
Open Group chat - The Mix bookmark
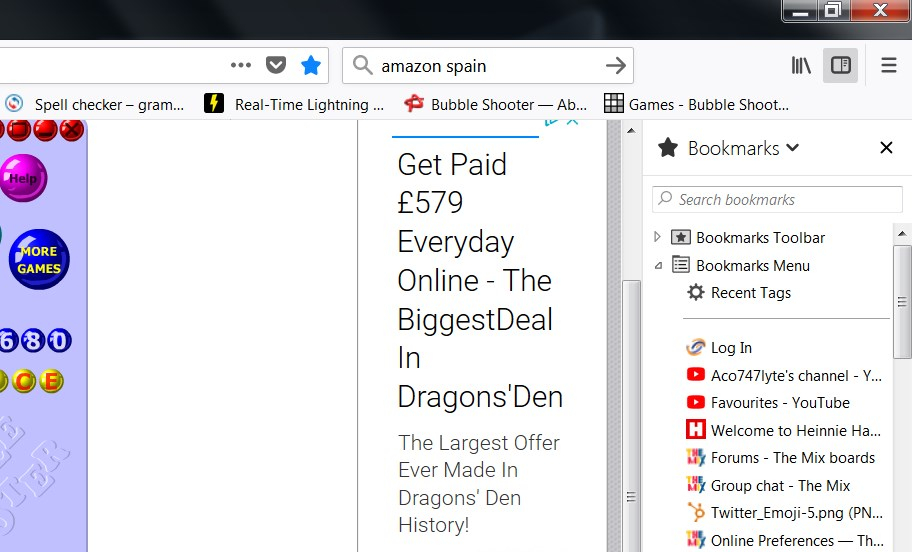tap(768, 485)
